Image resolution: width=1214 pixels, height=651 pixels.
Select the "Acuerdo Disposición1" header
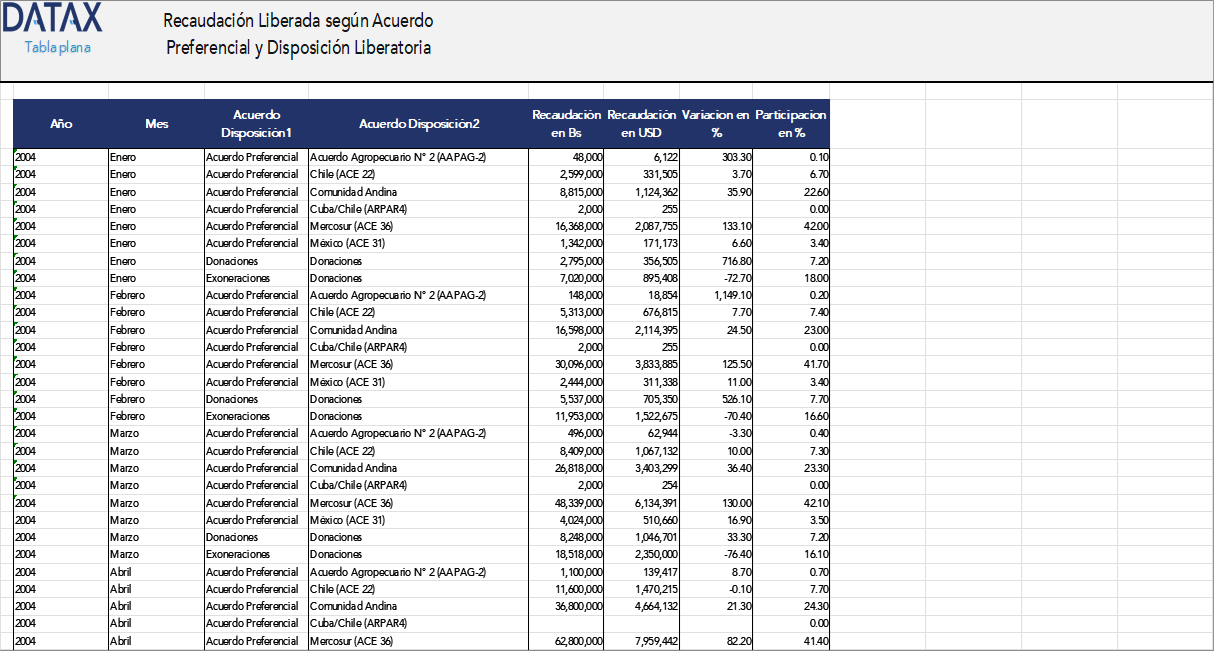click(x=256, y=125)
